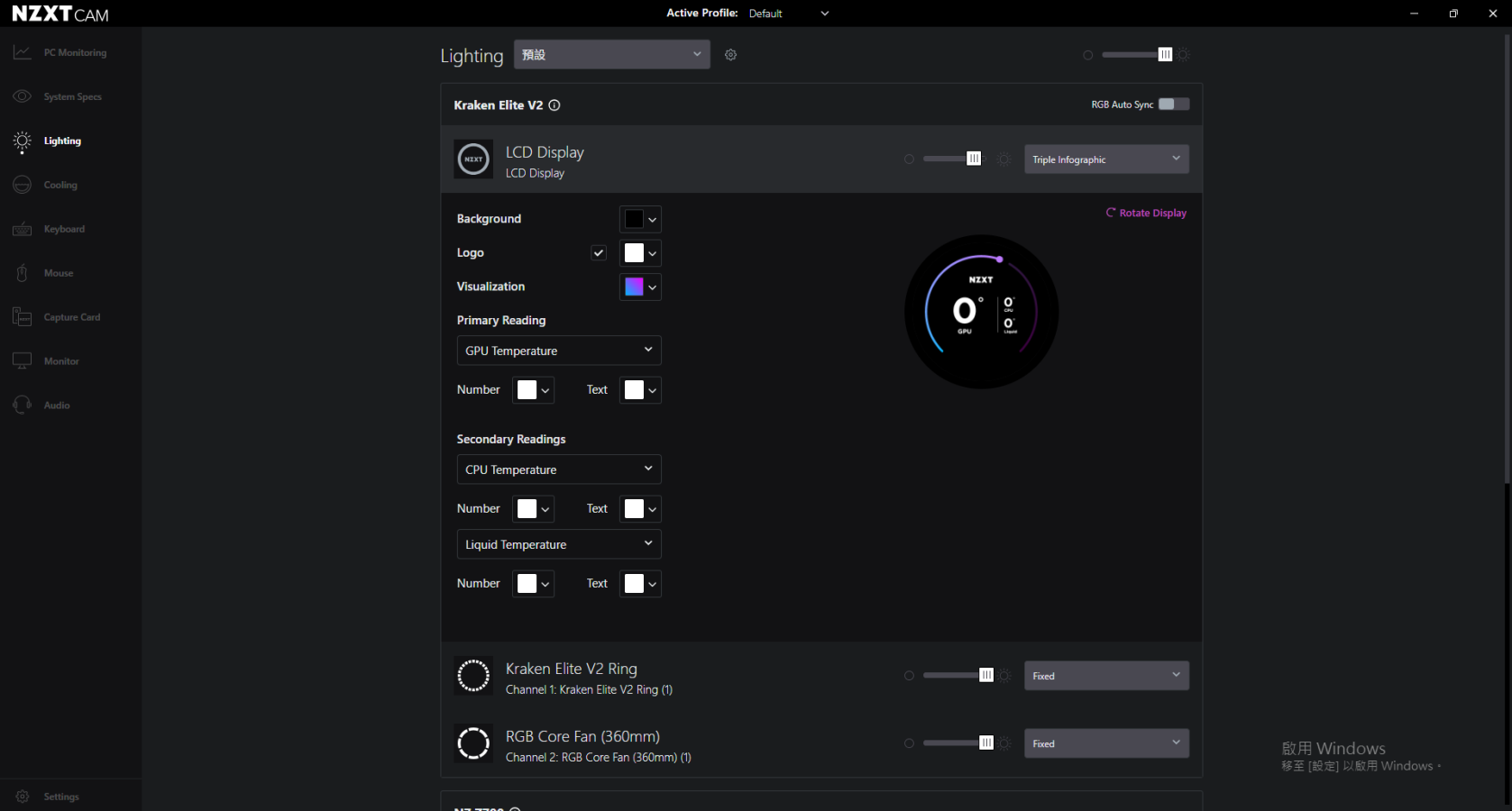Select the Keyboard icon in sidebar

coord(23,229)
